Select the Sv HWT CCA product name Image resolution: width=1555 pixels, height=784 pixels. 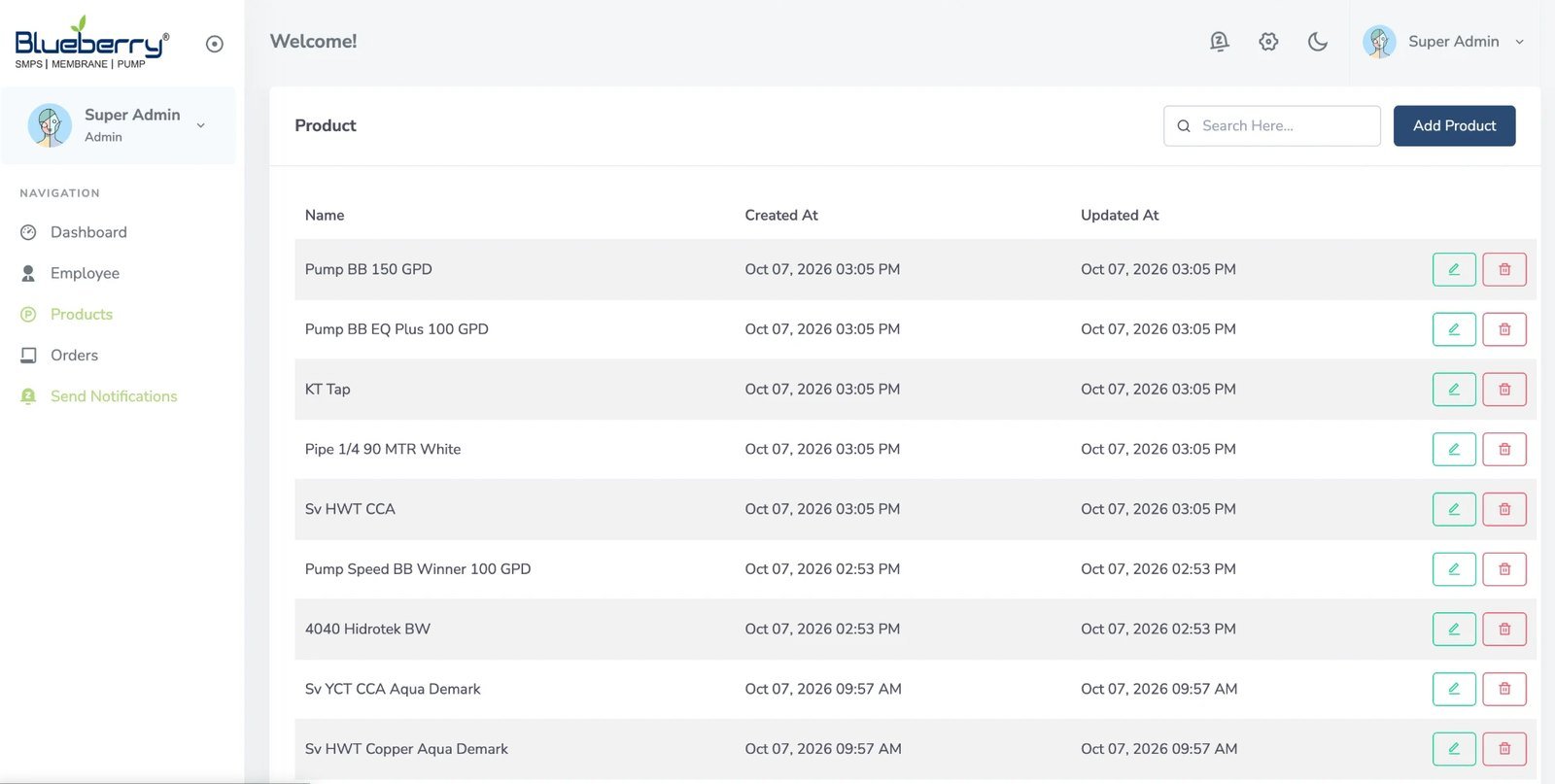pyautogui.click(x=350, y=509)
